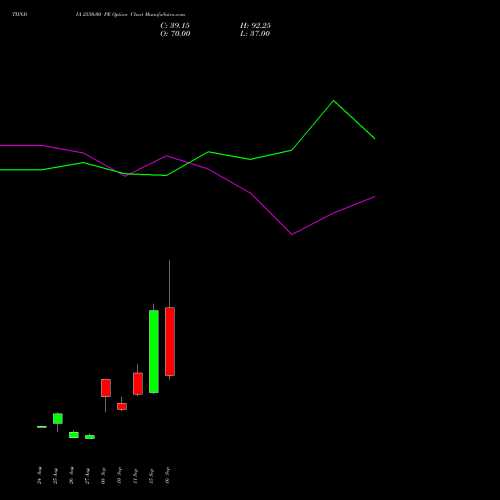Screen dimensions: 500x500
Task: Click the 10 Sep date label
Action: tap(119, 475)
